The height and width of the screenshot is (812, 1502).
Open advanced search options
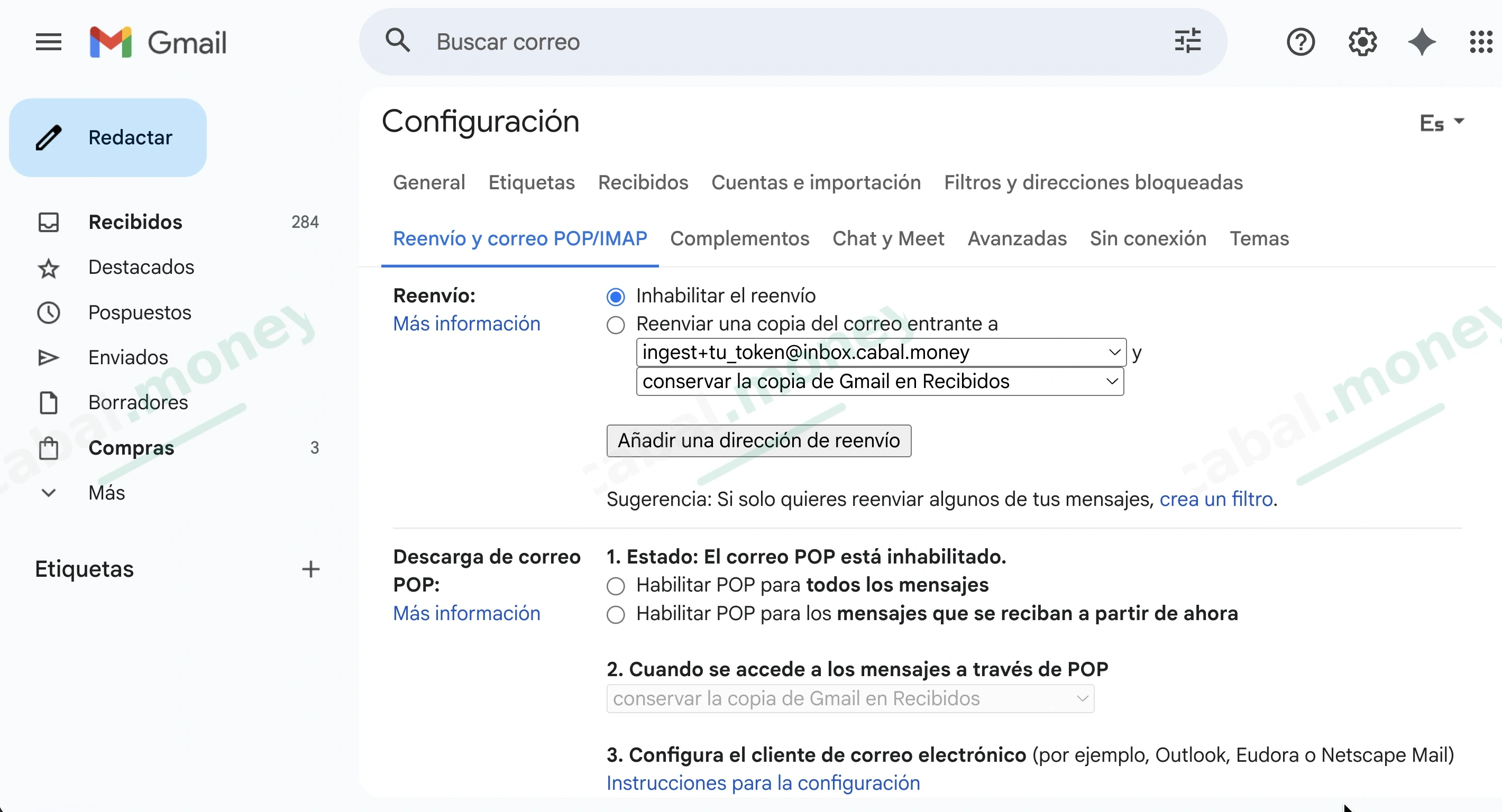coord(1187,41)
